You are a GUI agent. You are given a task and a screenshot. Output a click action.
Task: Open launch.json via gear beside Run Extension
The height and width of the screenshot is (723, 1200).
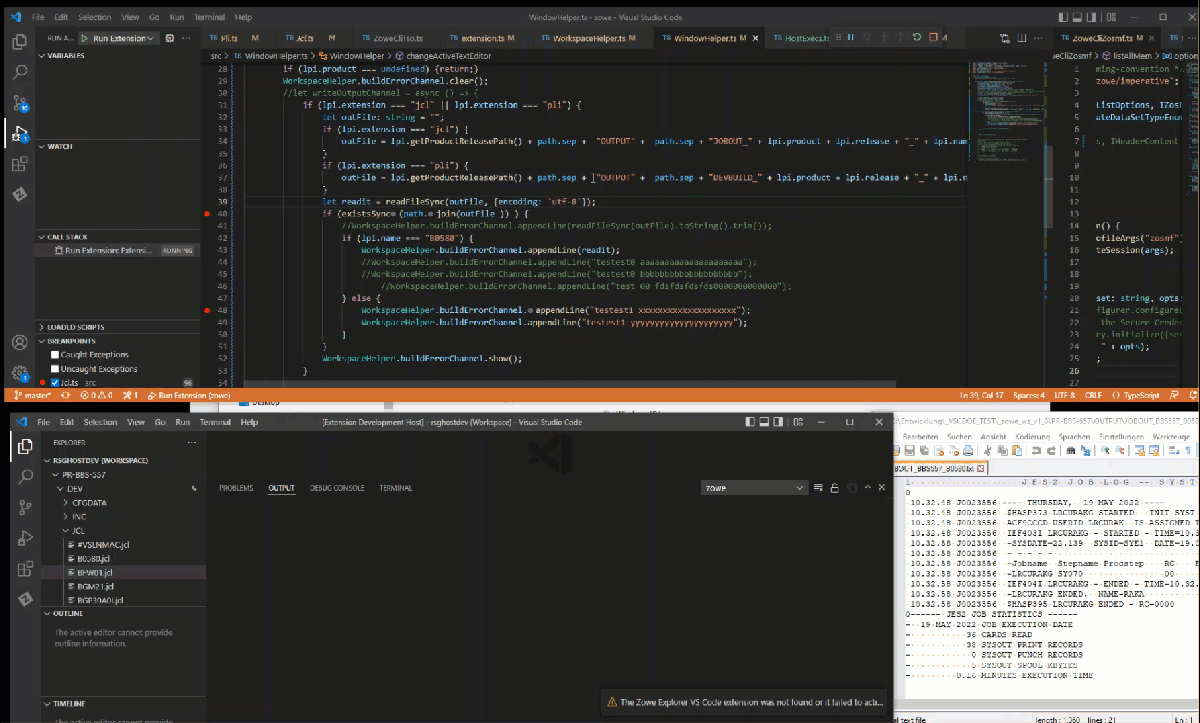pyautogui.click(x=170, y=38)
